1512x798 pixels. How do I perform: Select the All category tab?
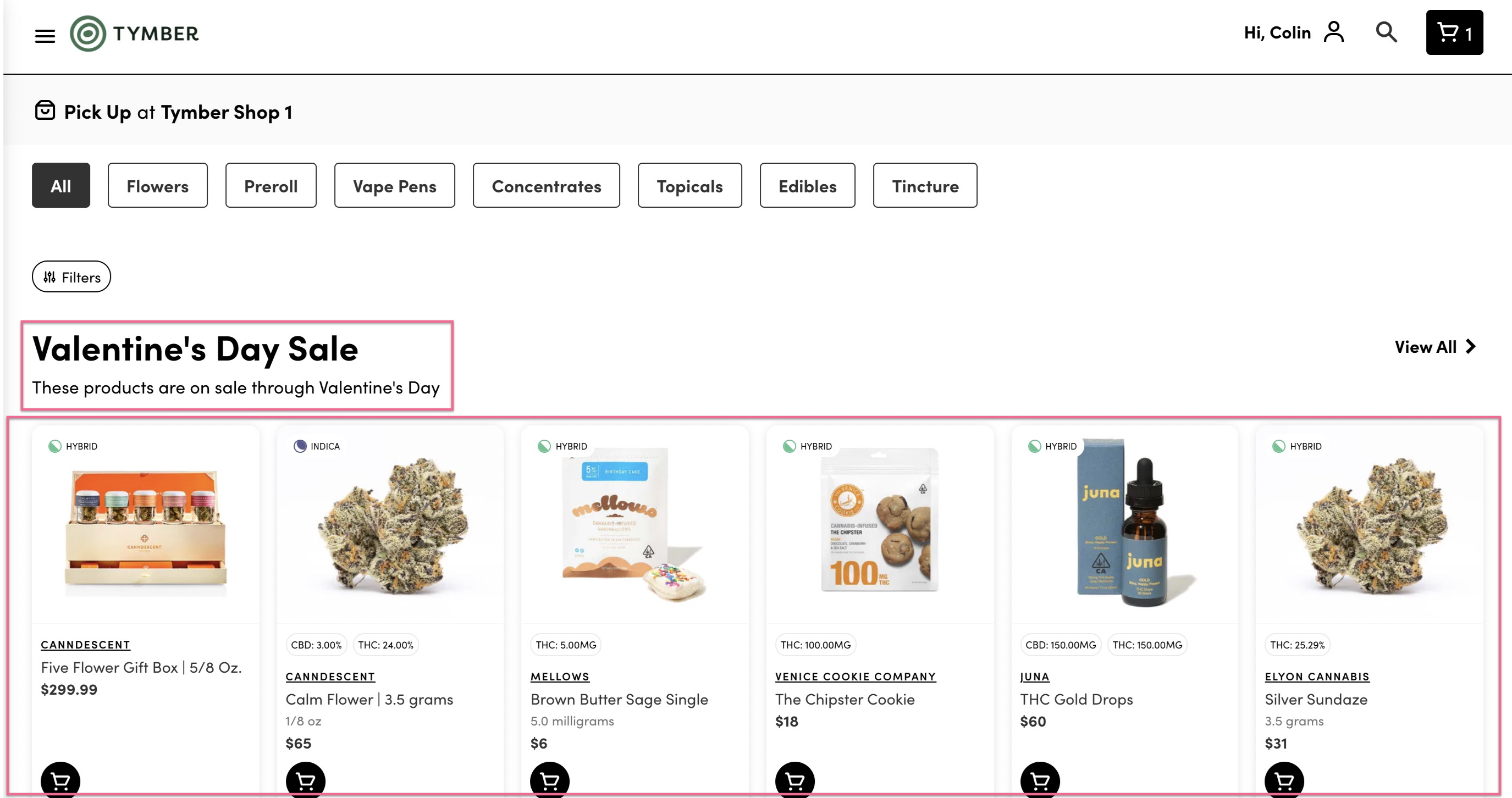(60, 185)
